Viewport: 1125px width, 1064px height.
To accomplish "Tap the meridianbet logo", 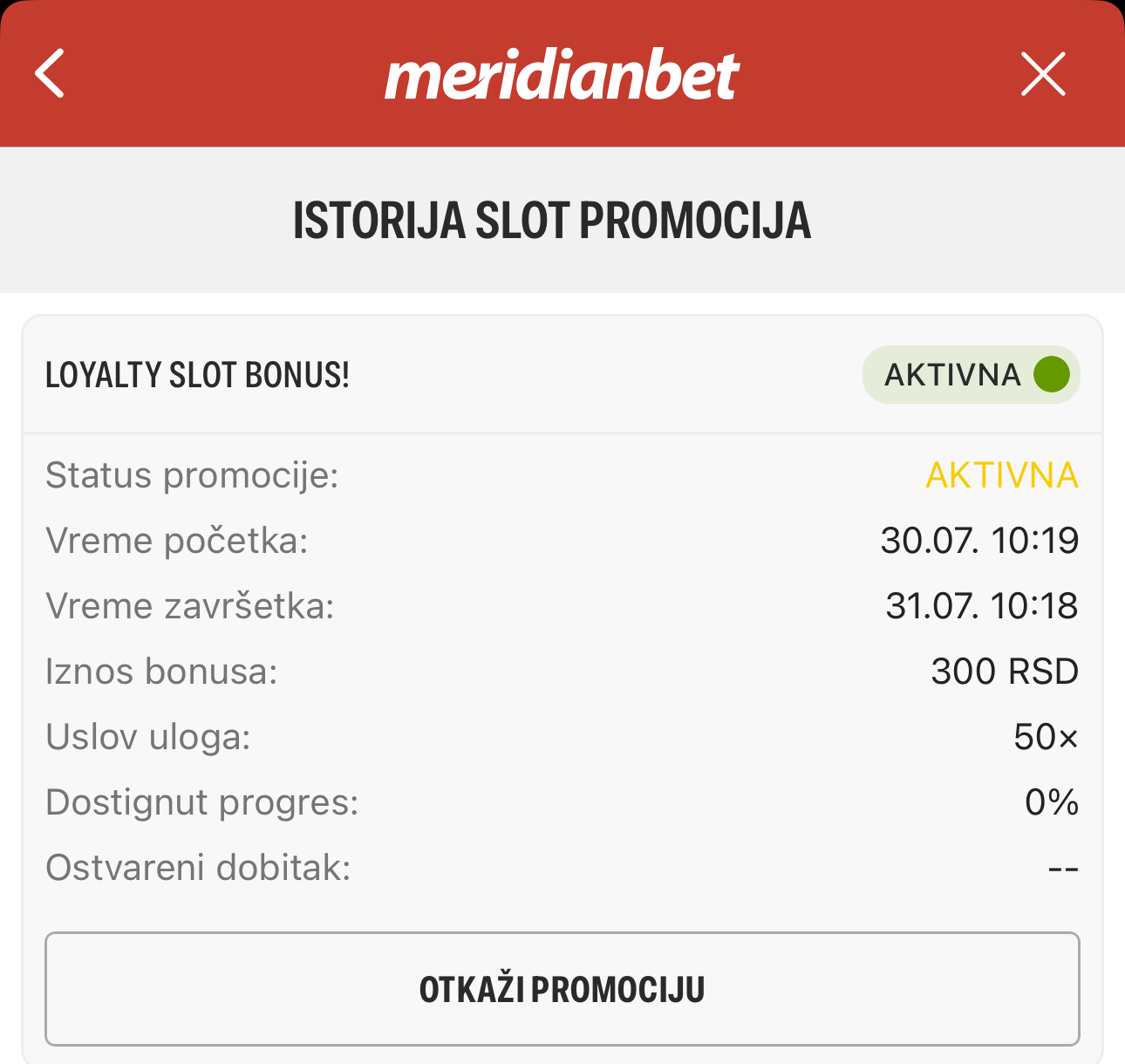I will click(562, 76).
